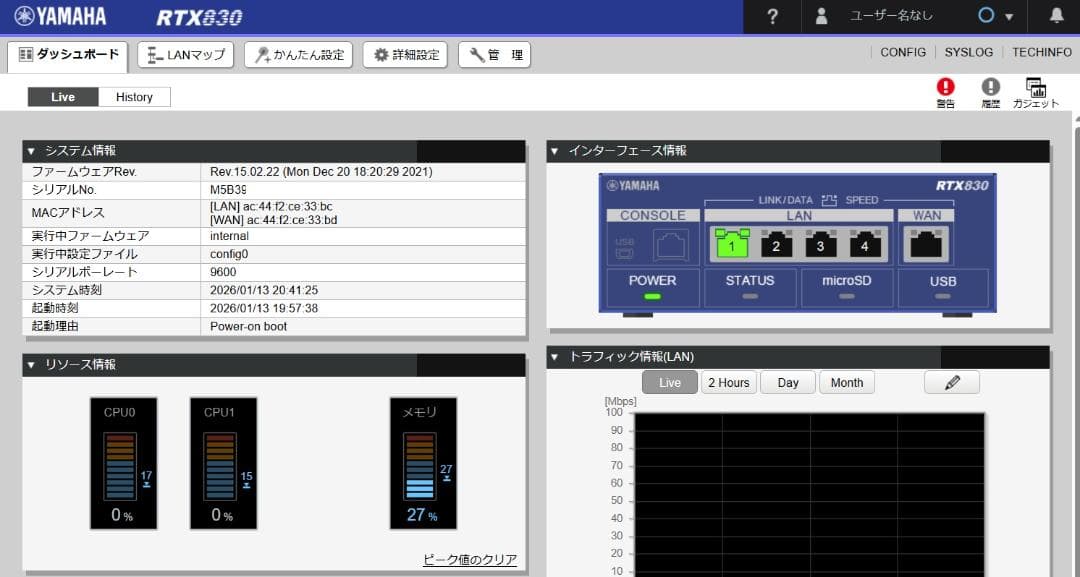Open the 履歴 history icon
1080x577 pixels.
point(990,92)
